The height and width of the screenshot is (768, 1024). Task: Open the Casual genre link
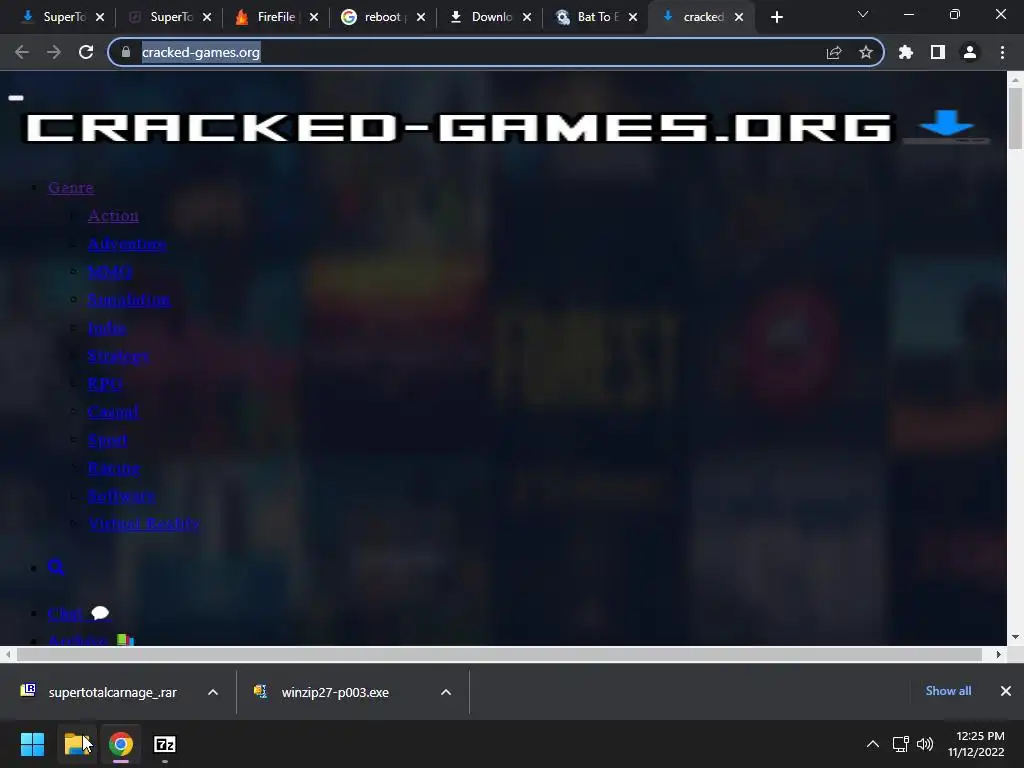pos(113,411)
